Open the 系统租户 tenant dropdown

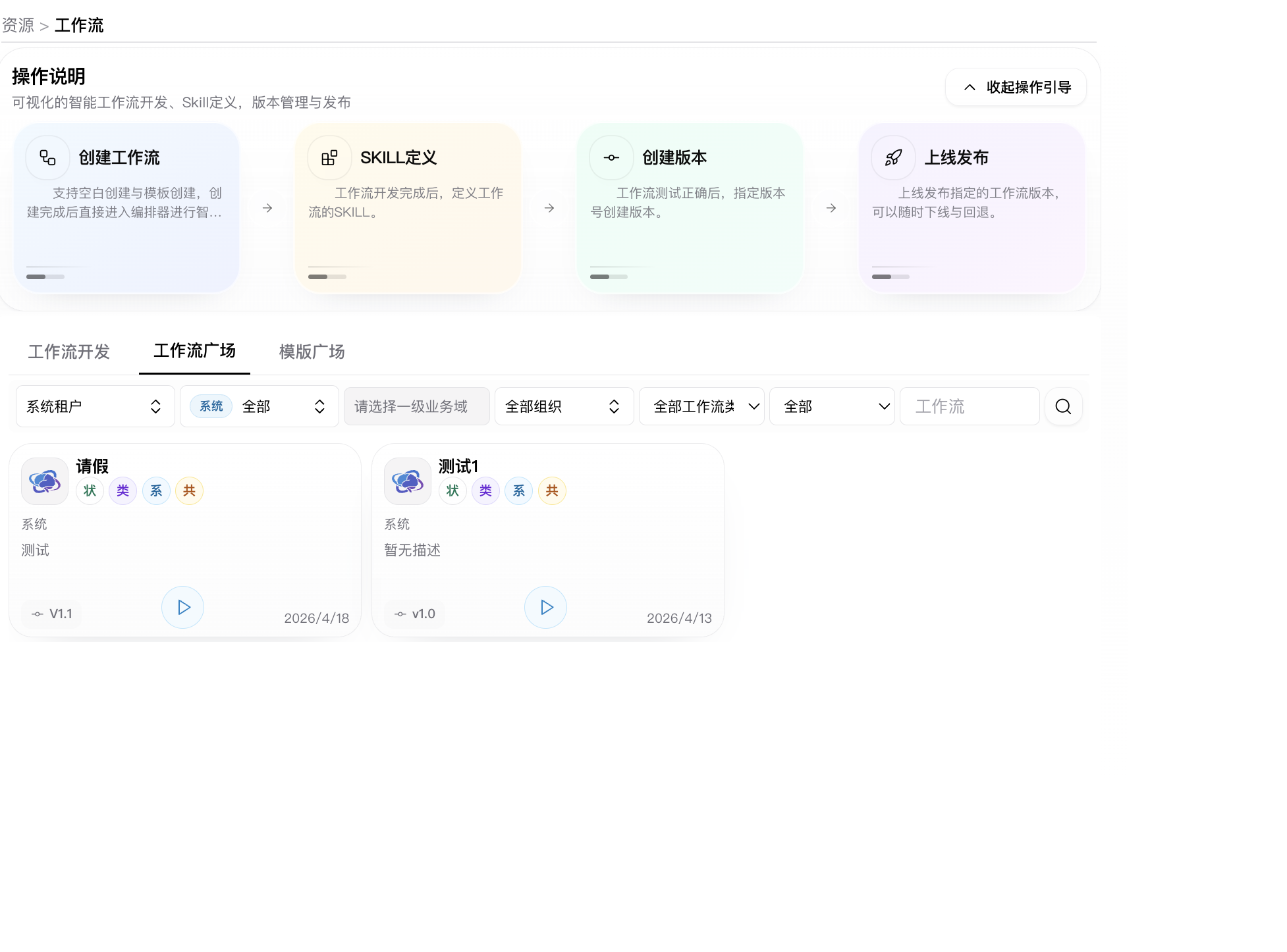click(x=96, y=406)
